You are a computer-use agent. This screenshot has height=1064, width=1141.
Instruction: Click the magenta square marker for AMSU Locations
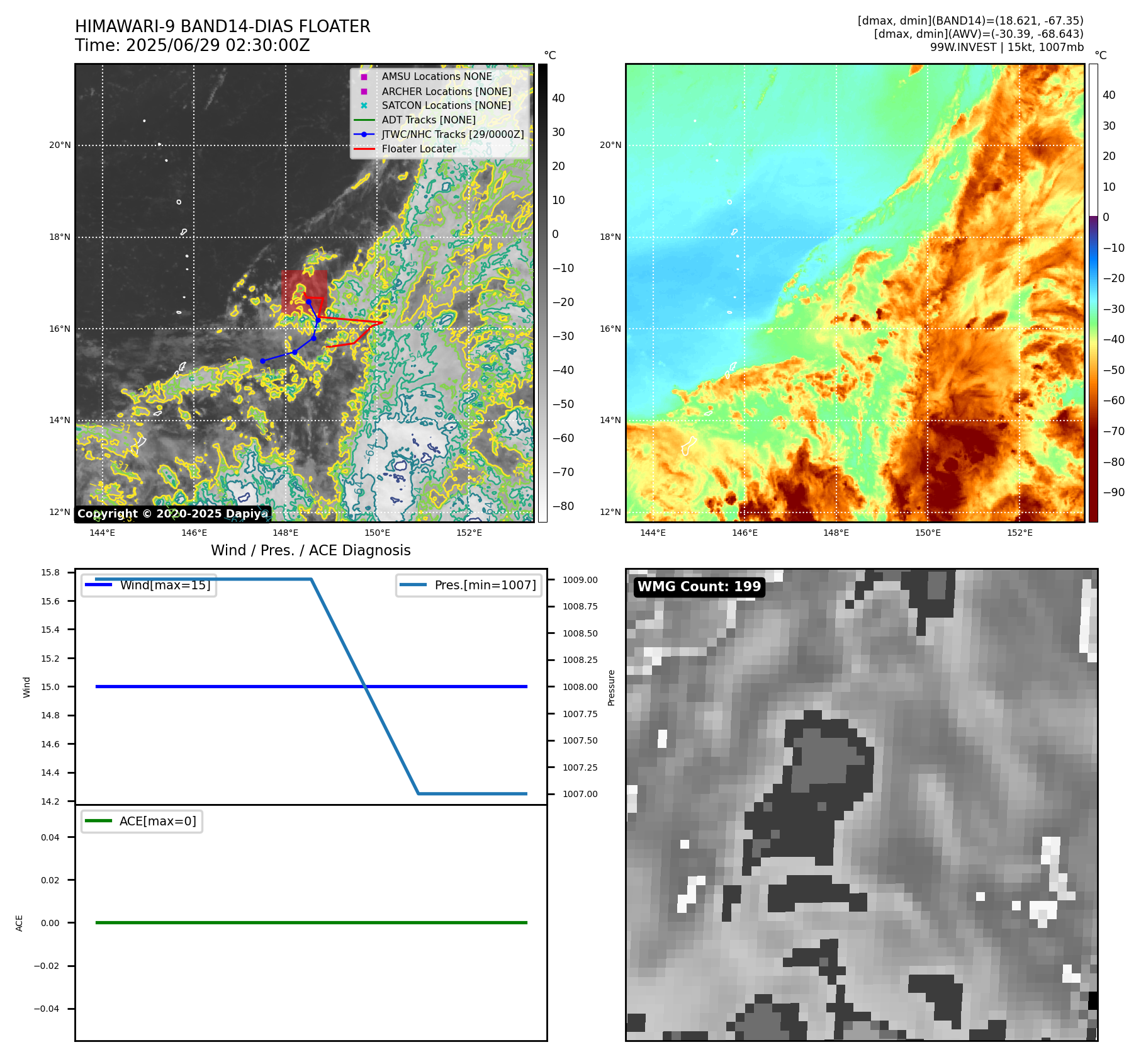click(364, 77)
